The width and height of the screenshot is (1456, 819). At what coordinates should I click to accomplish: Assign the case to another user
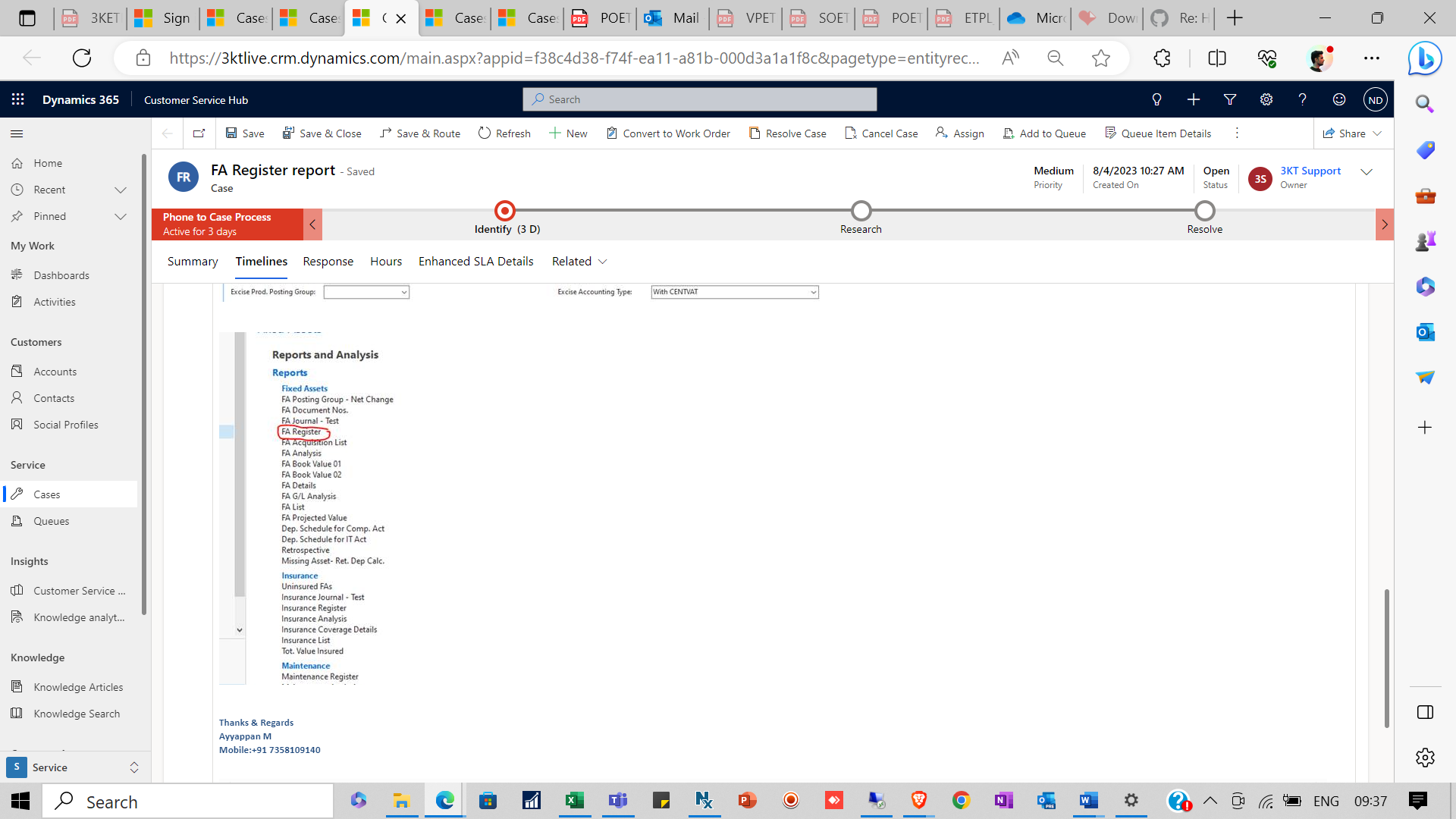pos(959,133)
